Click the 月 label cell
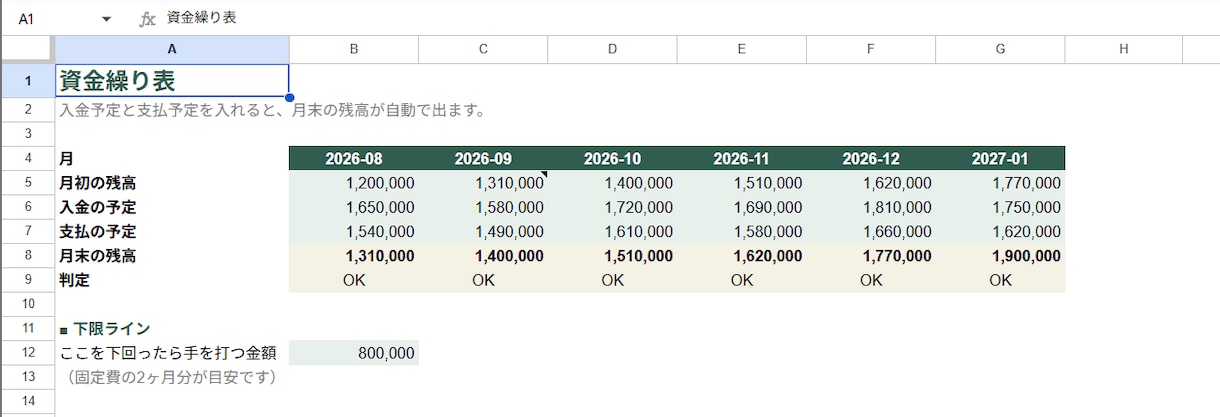 [172, 158]
